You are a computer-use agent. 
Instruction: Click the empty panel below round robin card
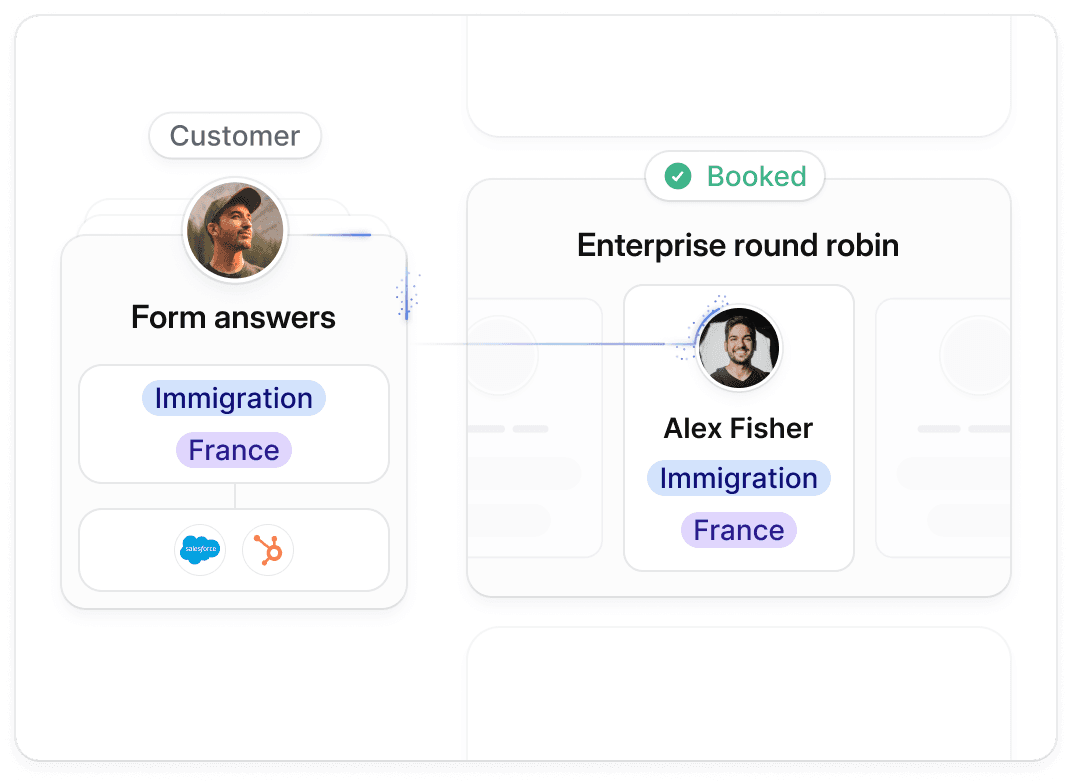[x=738, y=694]
